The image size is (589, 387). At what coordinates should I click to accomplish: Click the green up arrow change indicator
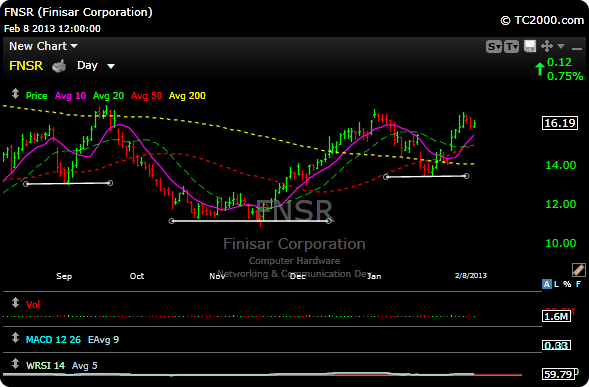click(x=539, y=69)
